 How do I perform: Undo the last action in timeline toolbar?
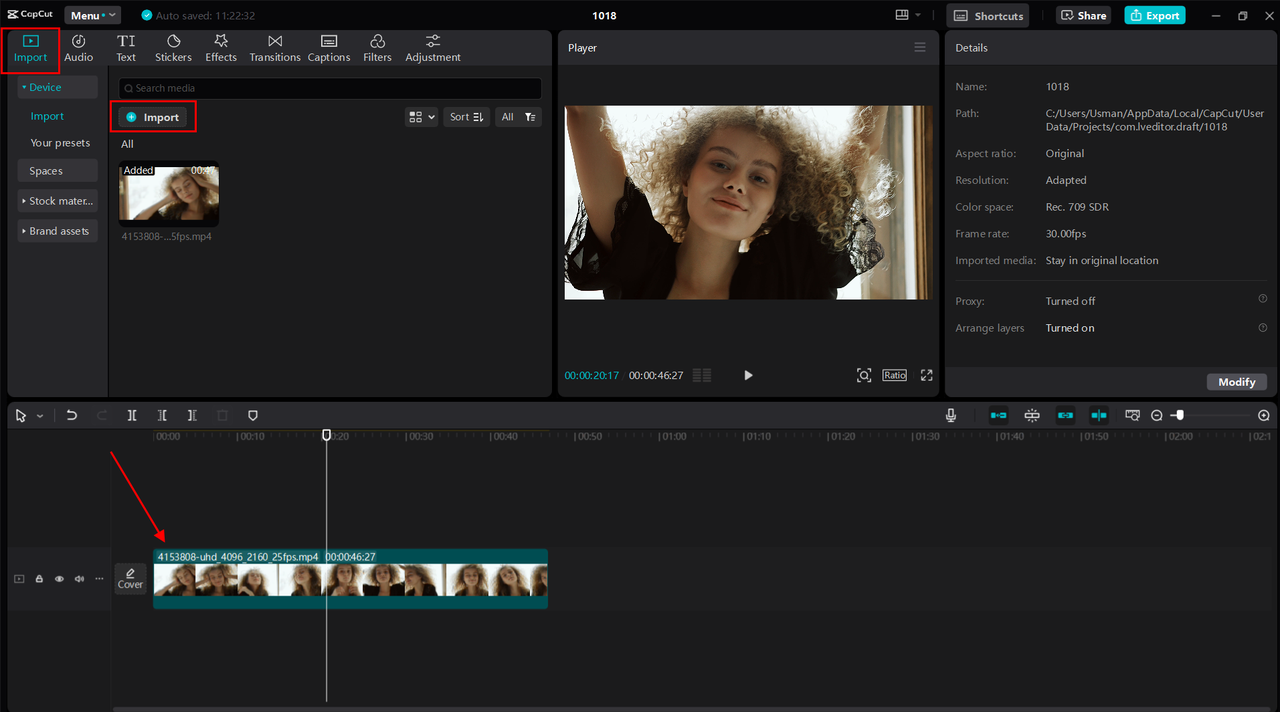[72, 415]
